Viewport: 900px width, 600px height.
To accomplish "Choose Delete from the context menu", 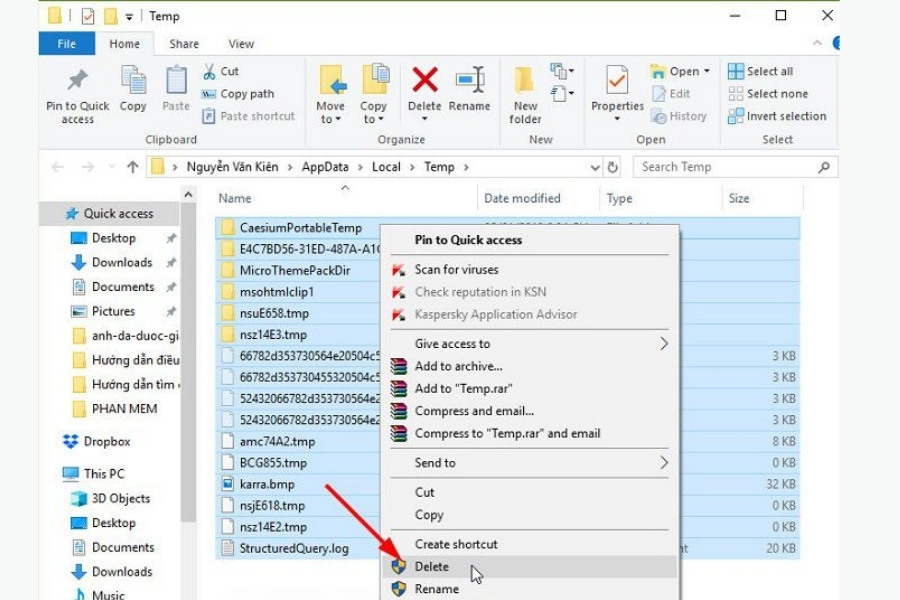I will pyautogui.click(x=432, y=567).
